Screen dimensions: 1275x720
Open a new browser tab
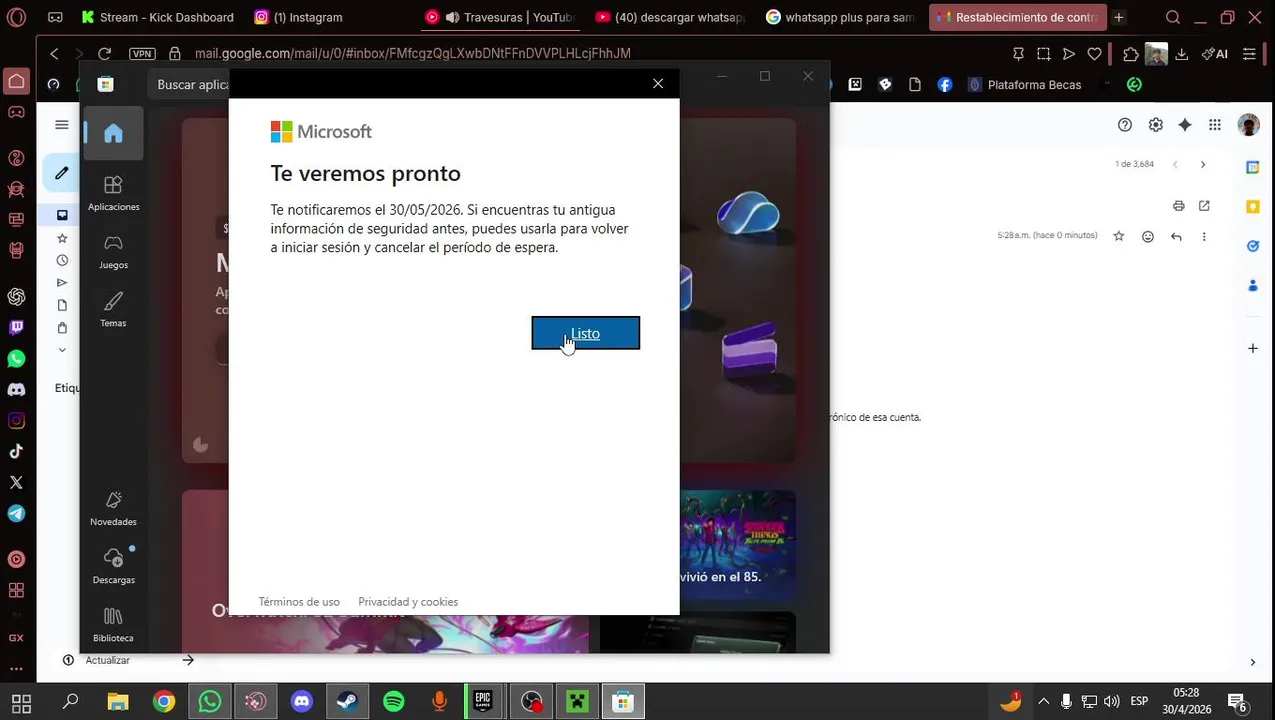(1119, 17)
